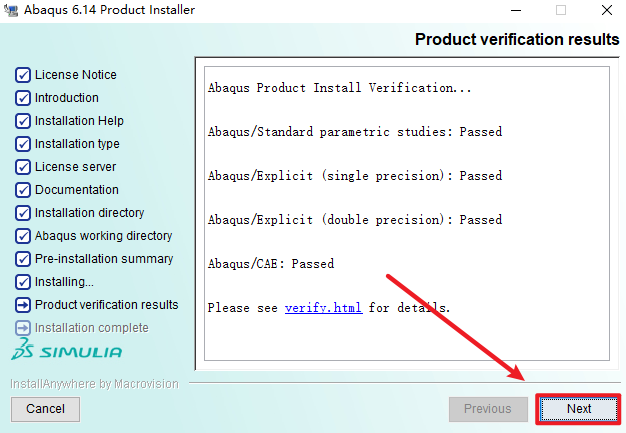The image size is (626, 433).
Task: Click the Abaqus working directory checkmark
Action: [23, 236]
